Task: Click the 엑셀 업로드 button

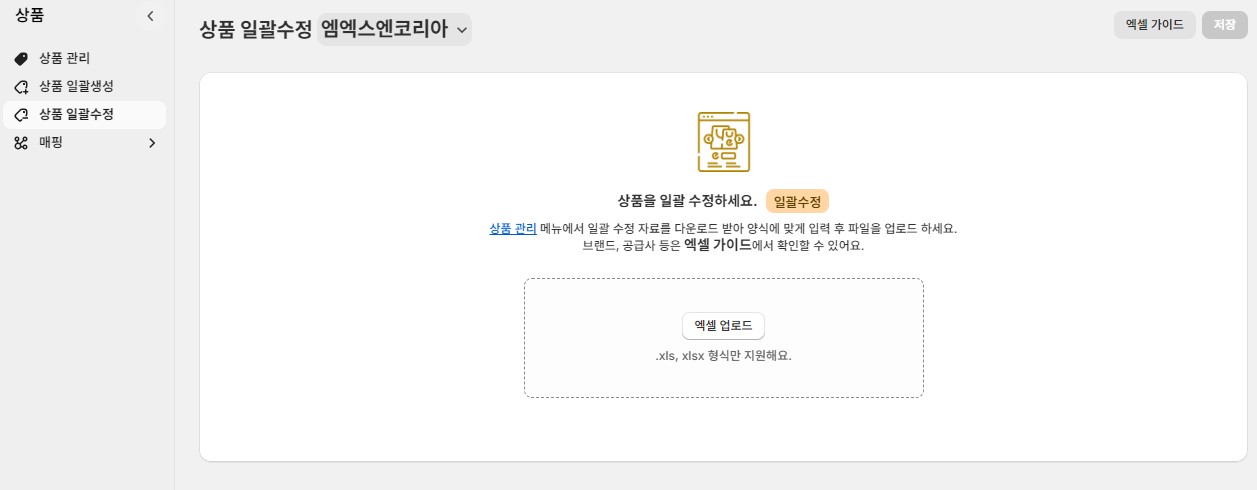Action: [x=723, y=326]
